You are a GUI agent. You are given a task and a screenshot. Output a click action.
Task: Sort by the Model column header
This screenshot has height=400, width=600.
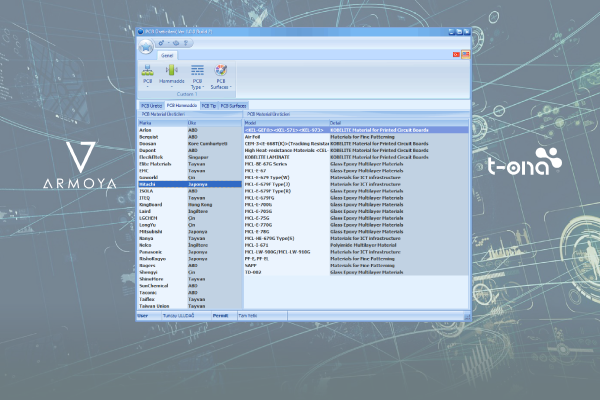287,123
